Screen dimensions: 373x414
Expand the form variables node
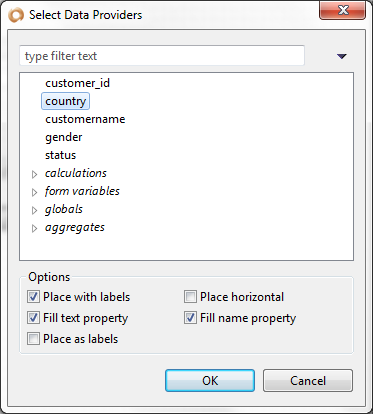[34, 192]
